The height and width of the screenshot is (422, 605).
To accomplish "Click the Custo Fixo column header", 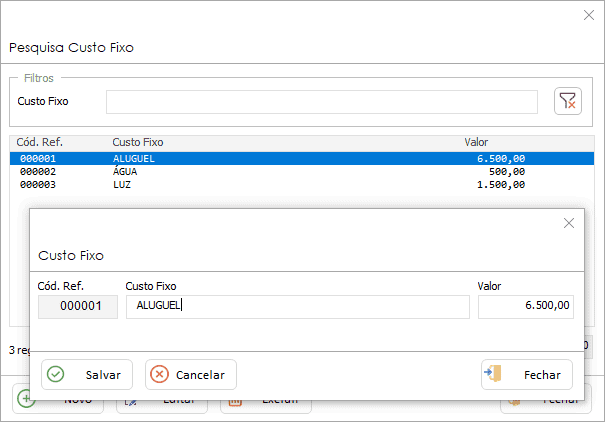I will point(138,142).
